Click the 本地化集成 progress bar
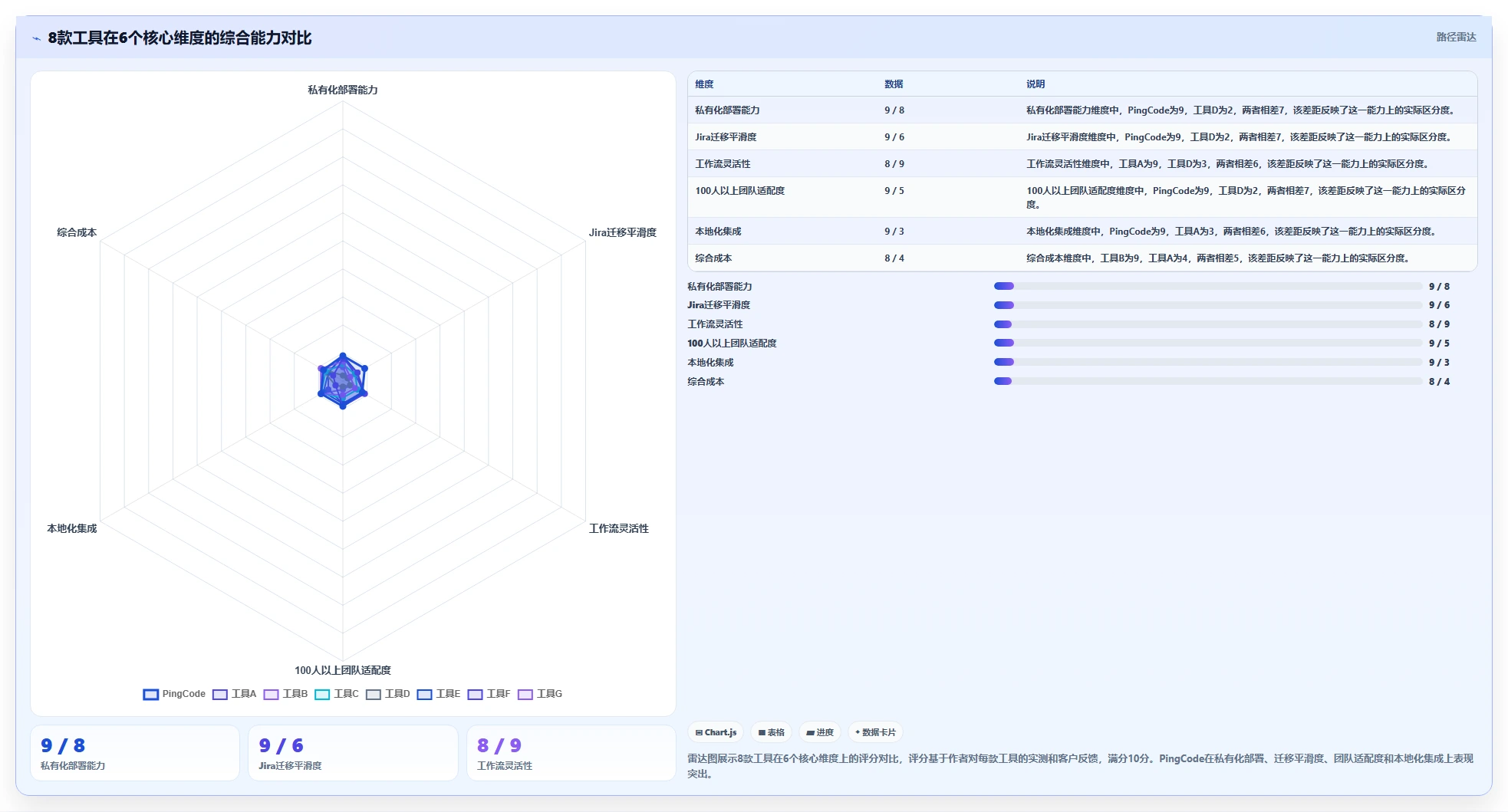The width and height of the screenshot is (1508, 812). (1208, 362)
